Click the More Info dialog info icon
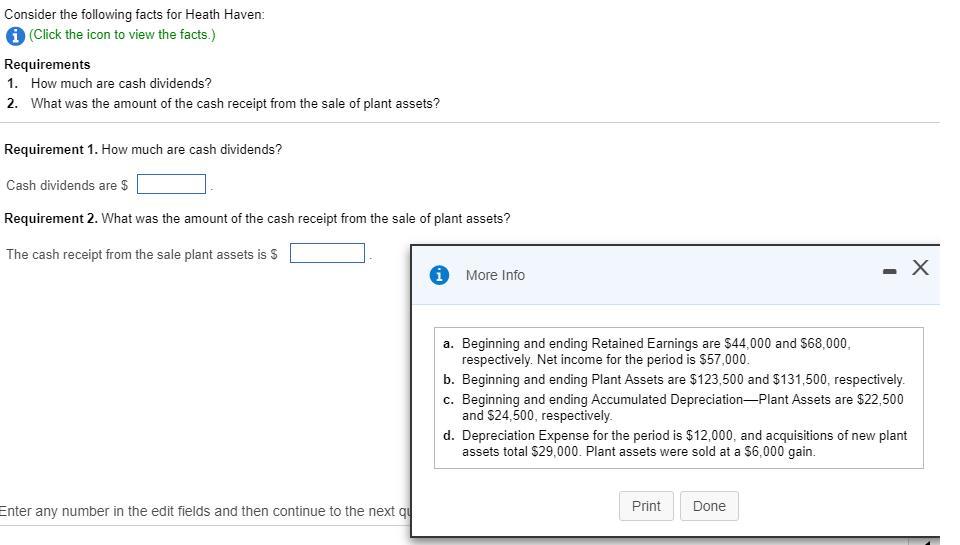 tap(439, 276)
